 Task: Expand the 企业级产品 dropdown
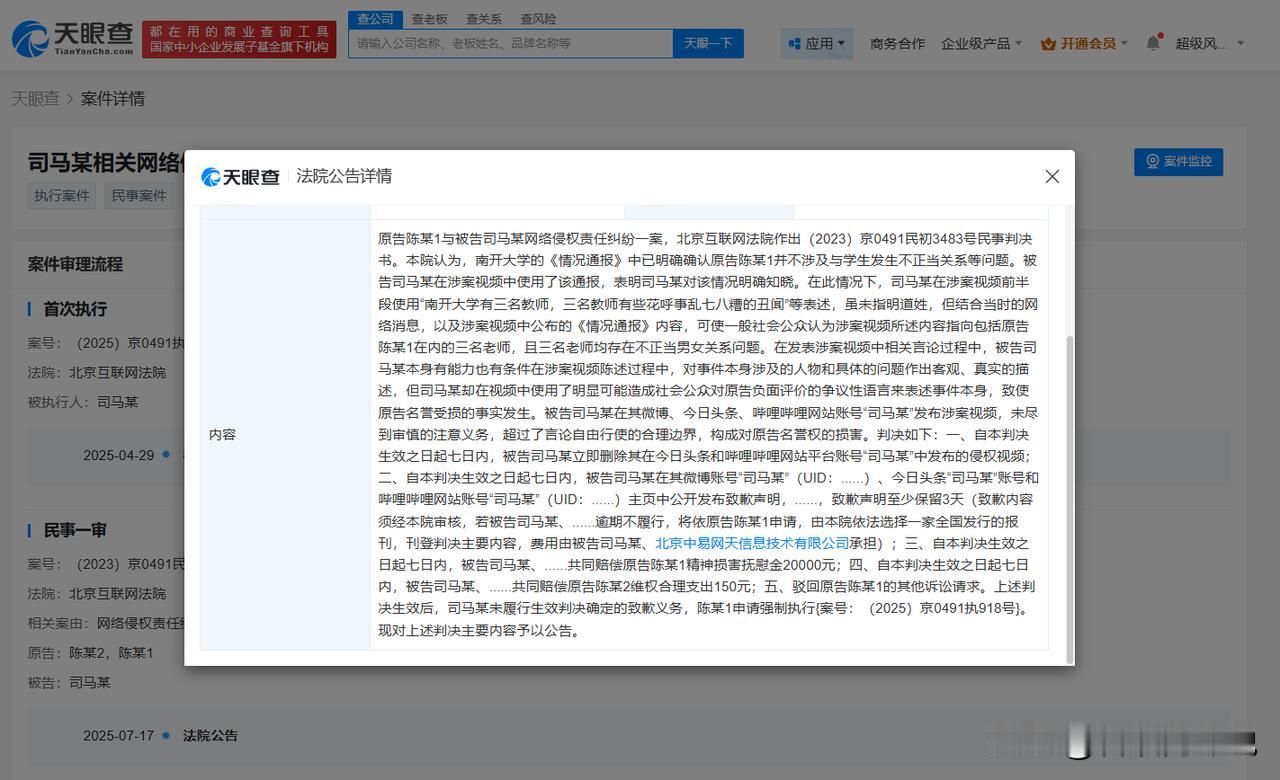(x=981, y=44)
